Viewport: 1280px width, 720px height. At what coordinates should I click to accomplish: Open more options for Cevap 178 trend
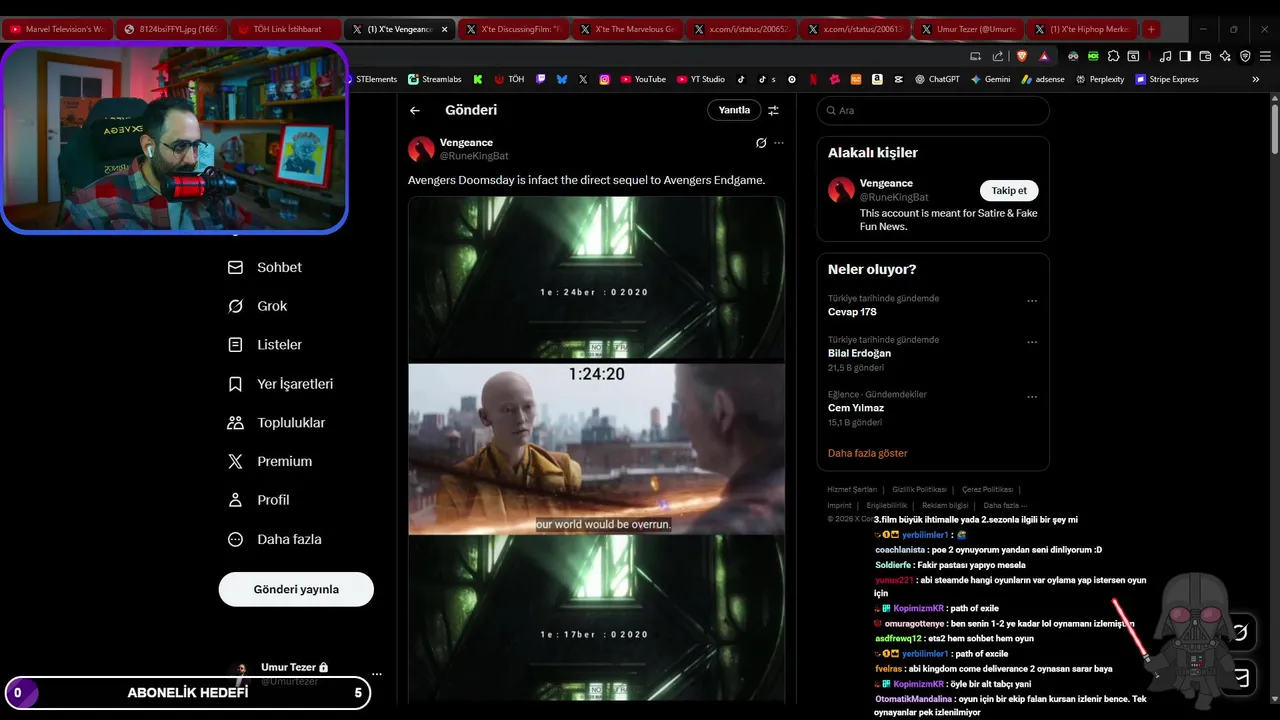[1032, 300]
